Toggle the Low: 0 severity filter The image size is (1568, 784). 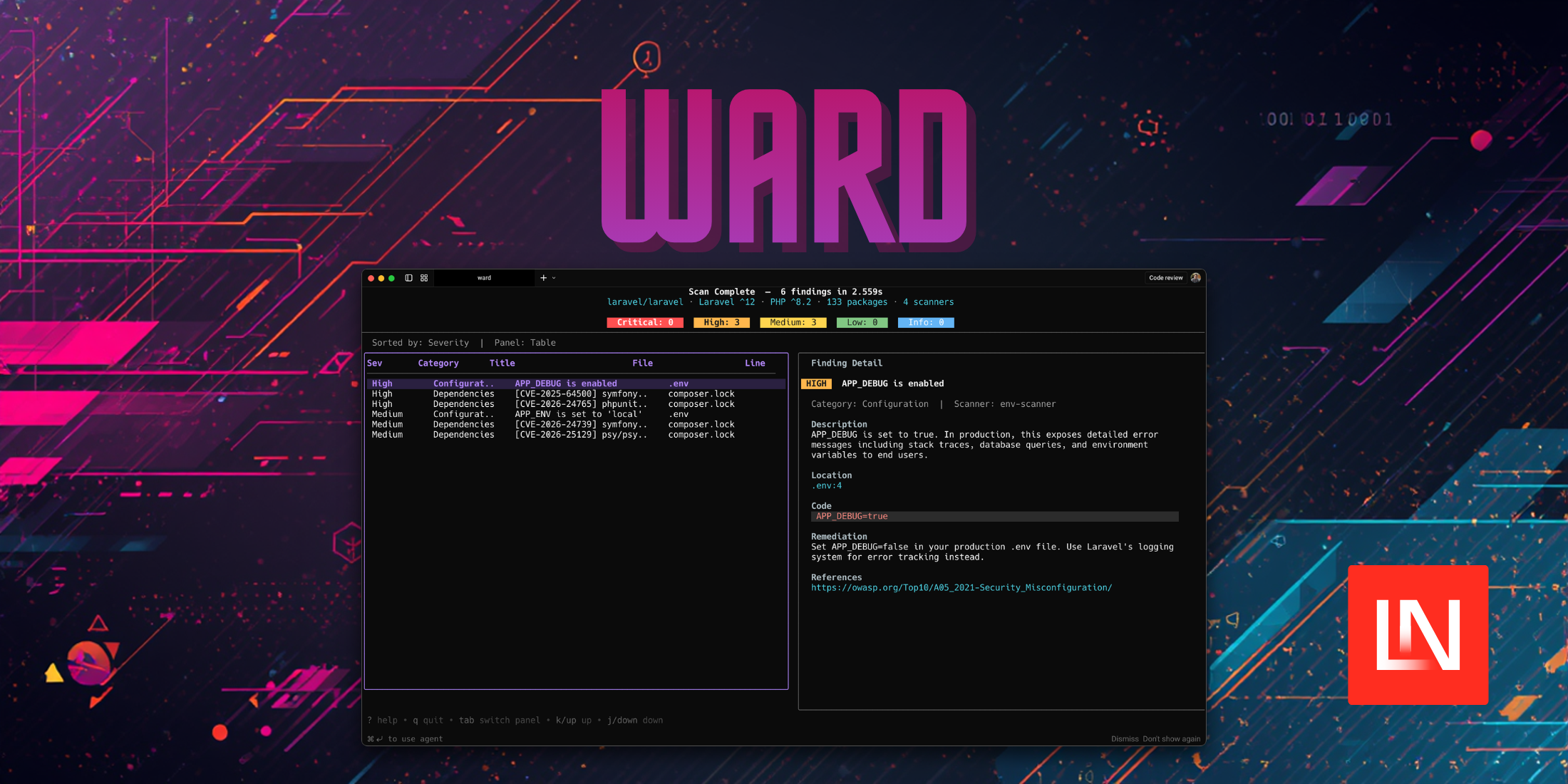click(x=862, y=322)
